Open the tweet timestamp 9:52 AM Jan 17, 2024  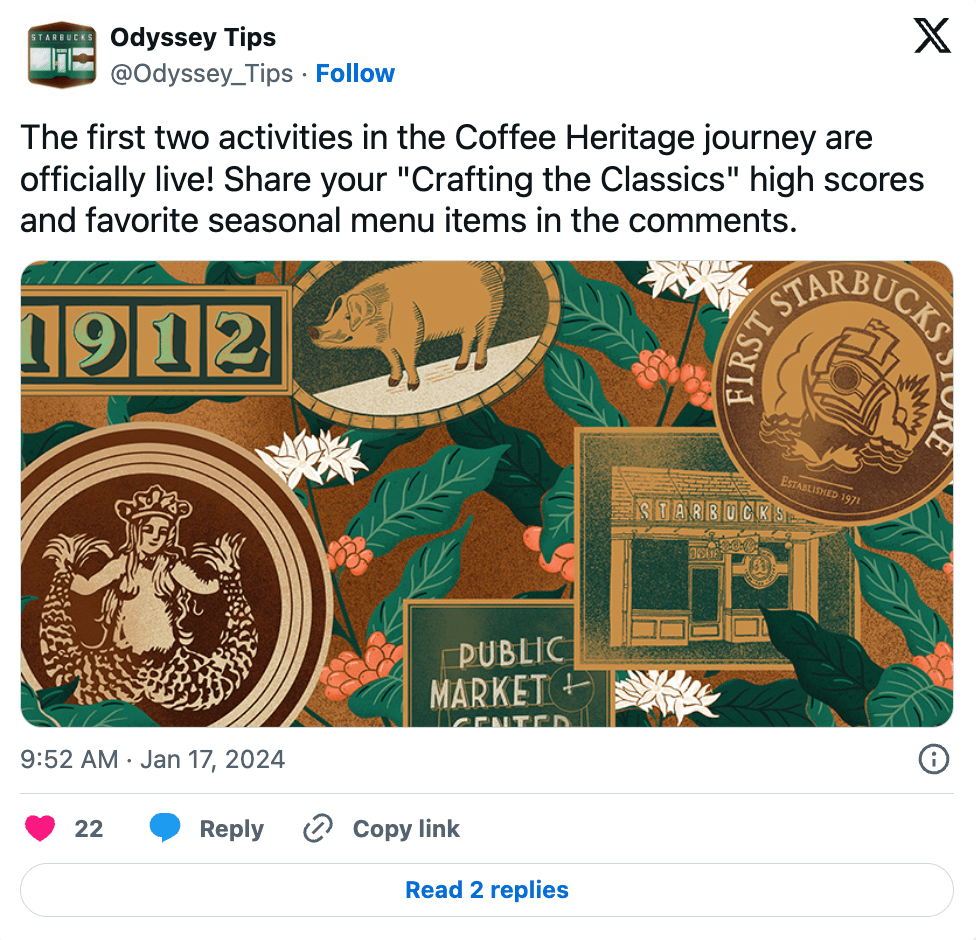click(x=152, y=759)
